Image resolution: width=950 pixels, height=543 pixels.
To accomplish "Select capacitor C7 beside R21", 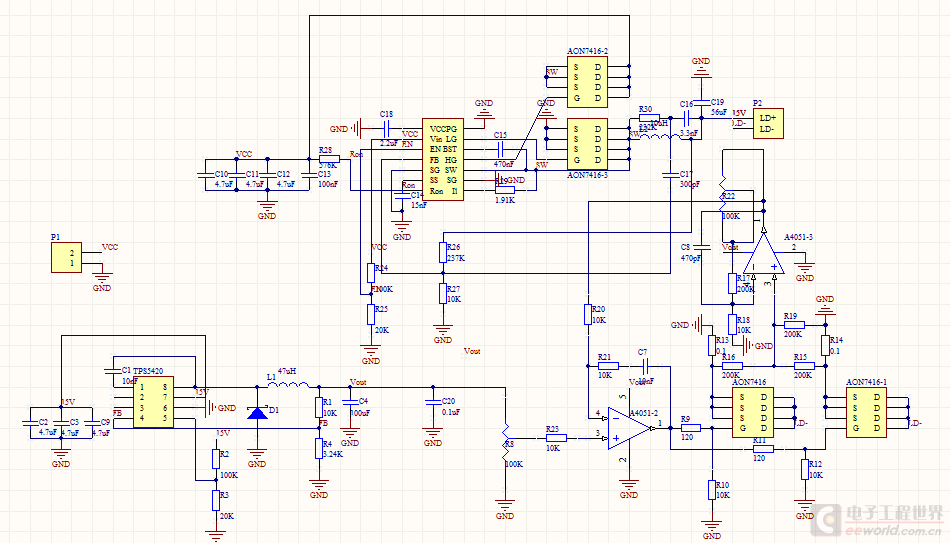I will [x=645, y=366].
